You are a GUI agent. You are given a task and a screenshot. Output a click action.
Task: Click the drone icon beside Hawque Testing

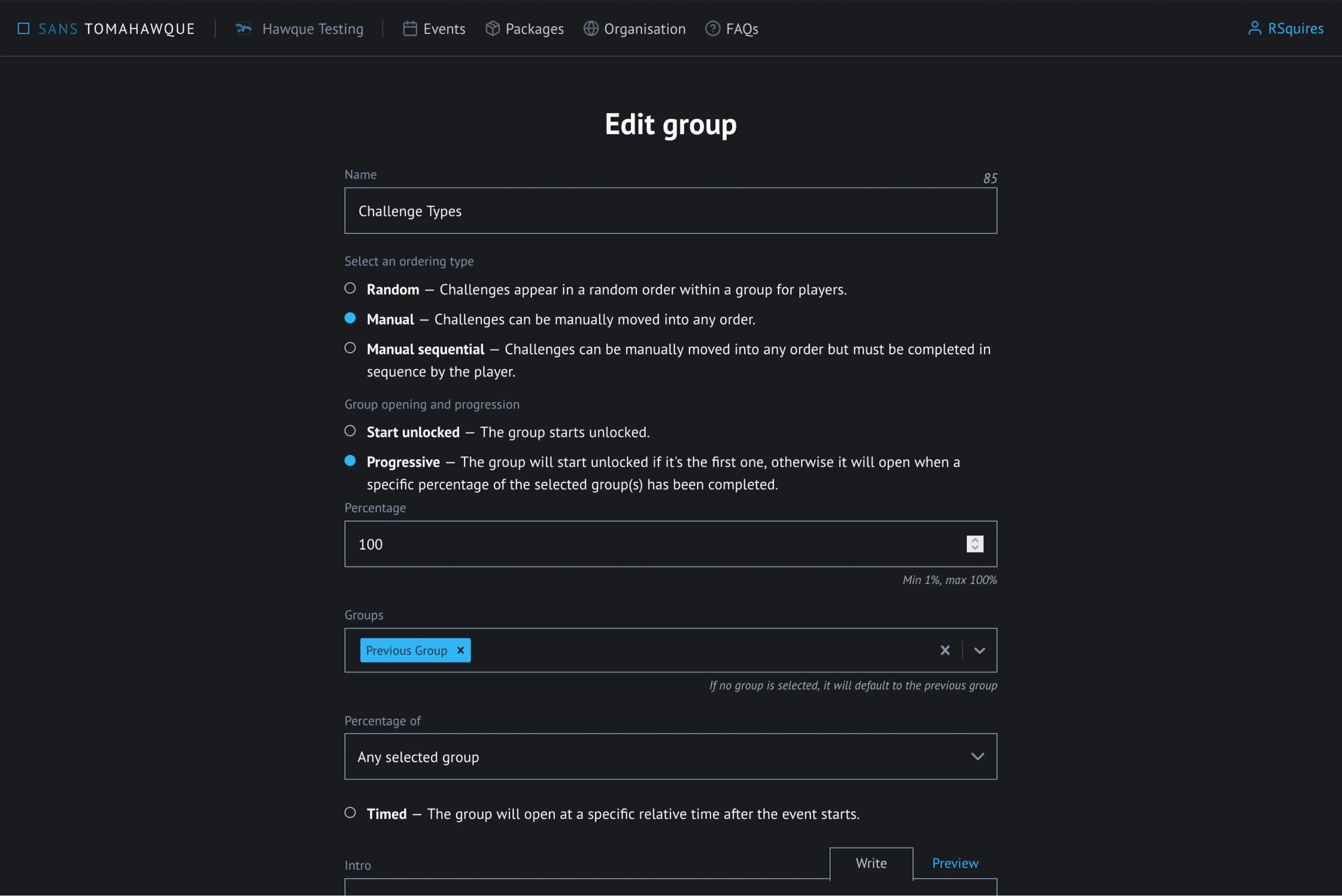[x=244, y=28]
